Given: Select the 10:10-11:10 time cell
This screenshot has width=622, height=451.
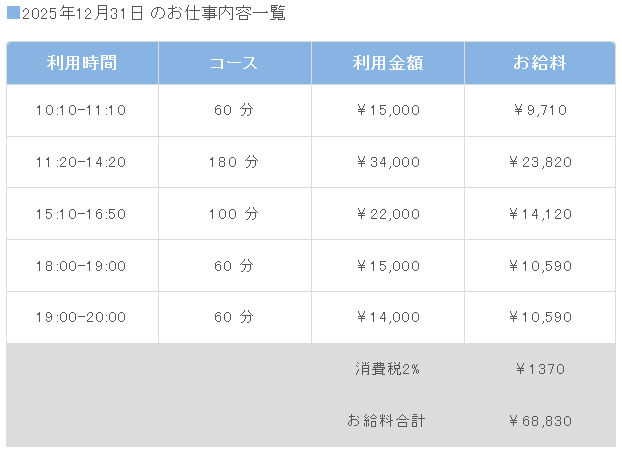Looking at the screenshot, I should point(81,110).
